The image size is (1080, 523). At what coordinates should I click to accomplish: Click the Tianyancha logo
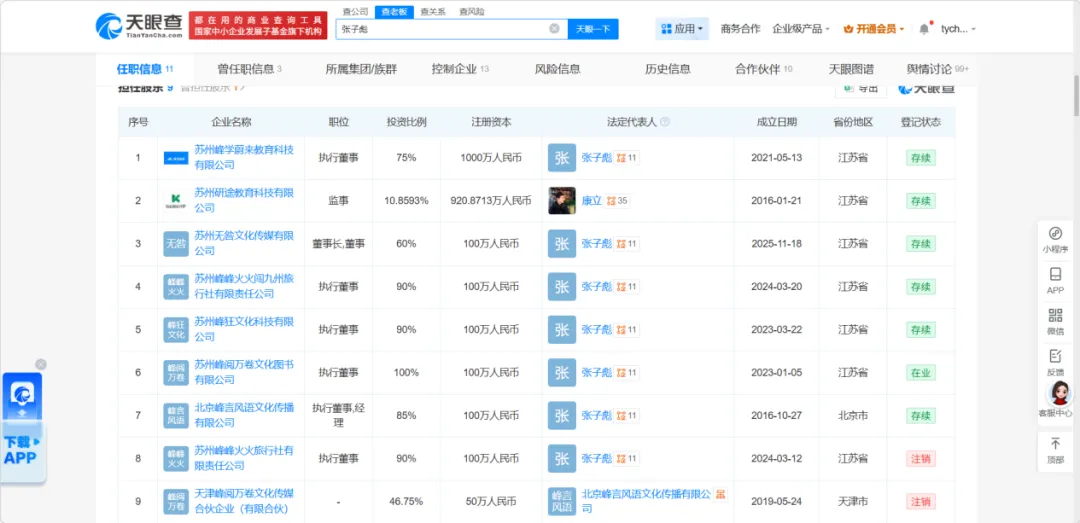pyautogui.click(x=138, y=26)
